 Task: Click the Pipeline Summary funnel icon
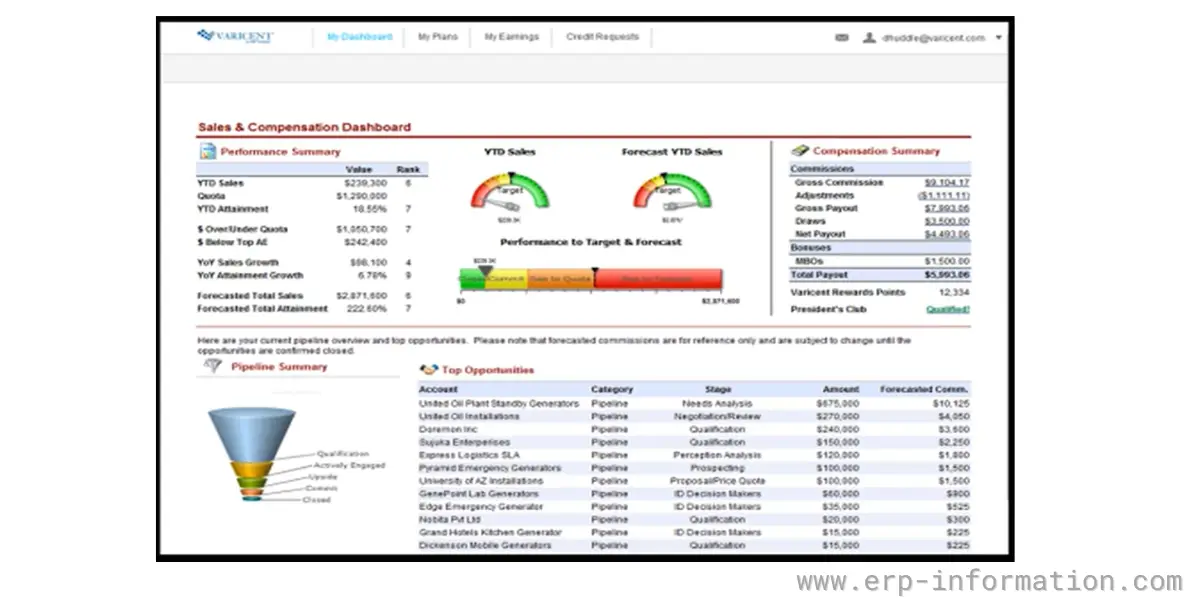point(213,366)
